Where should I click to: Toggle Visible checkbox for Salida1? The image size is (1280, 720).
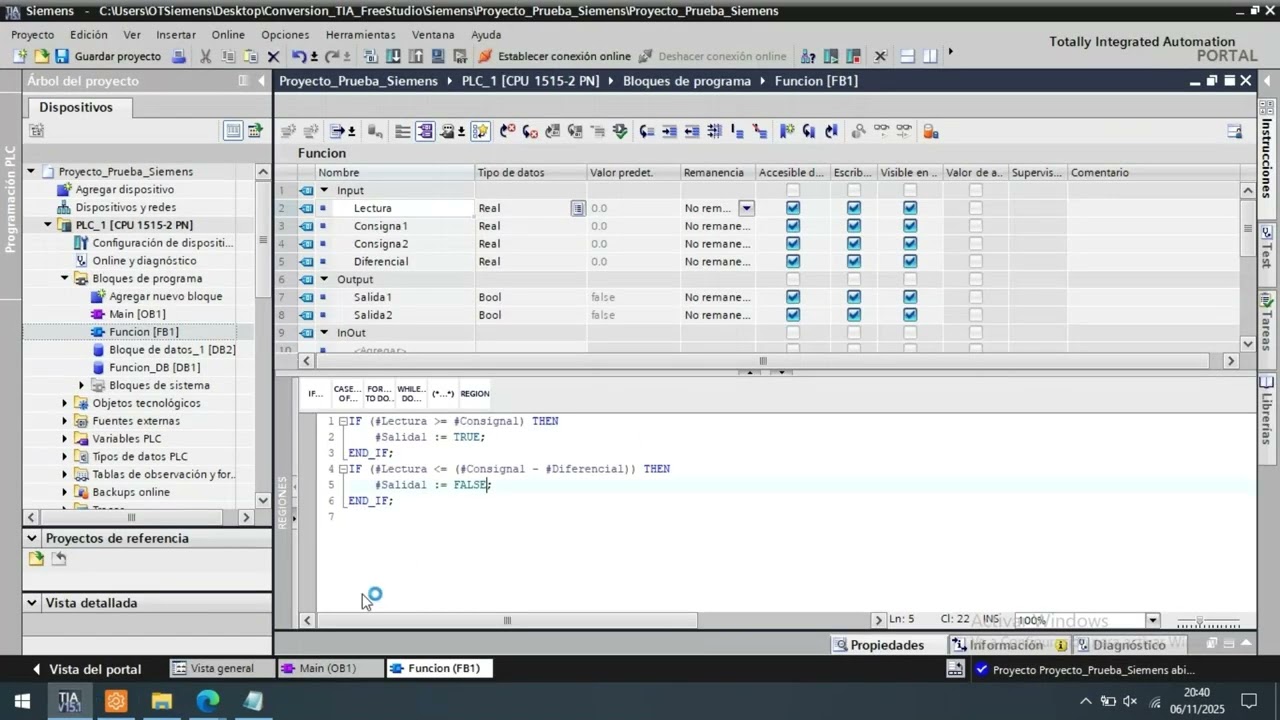tap(910, 297)
